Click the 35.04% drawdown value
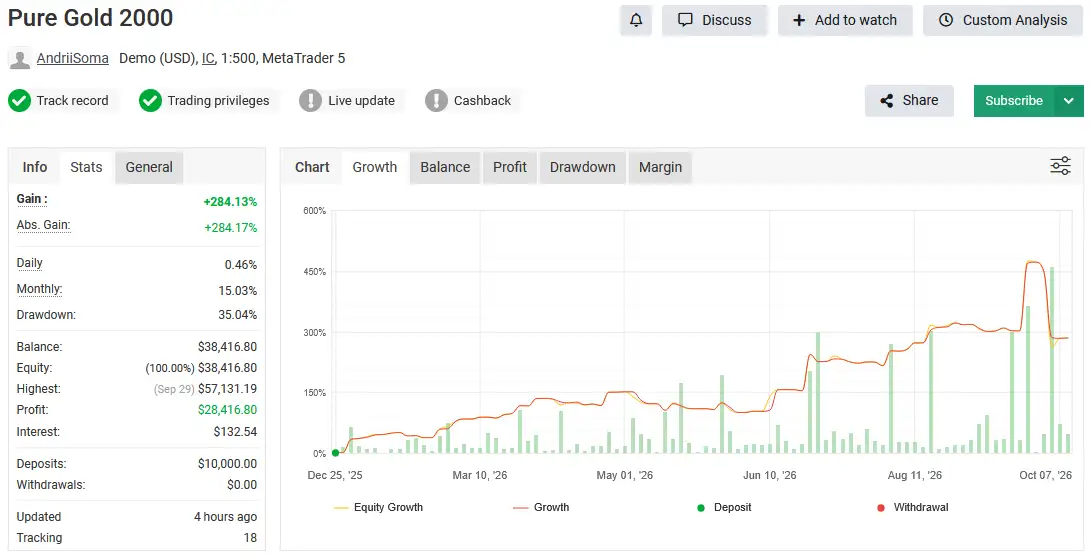Screen dimensions: 1090x555 pyautogui.click(x=238, y=315)
